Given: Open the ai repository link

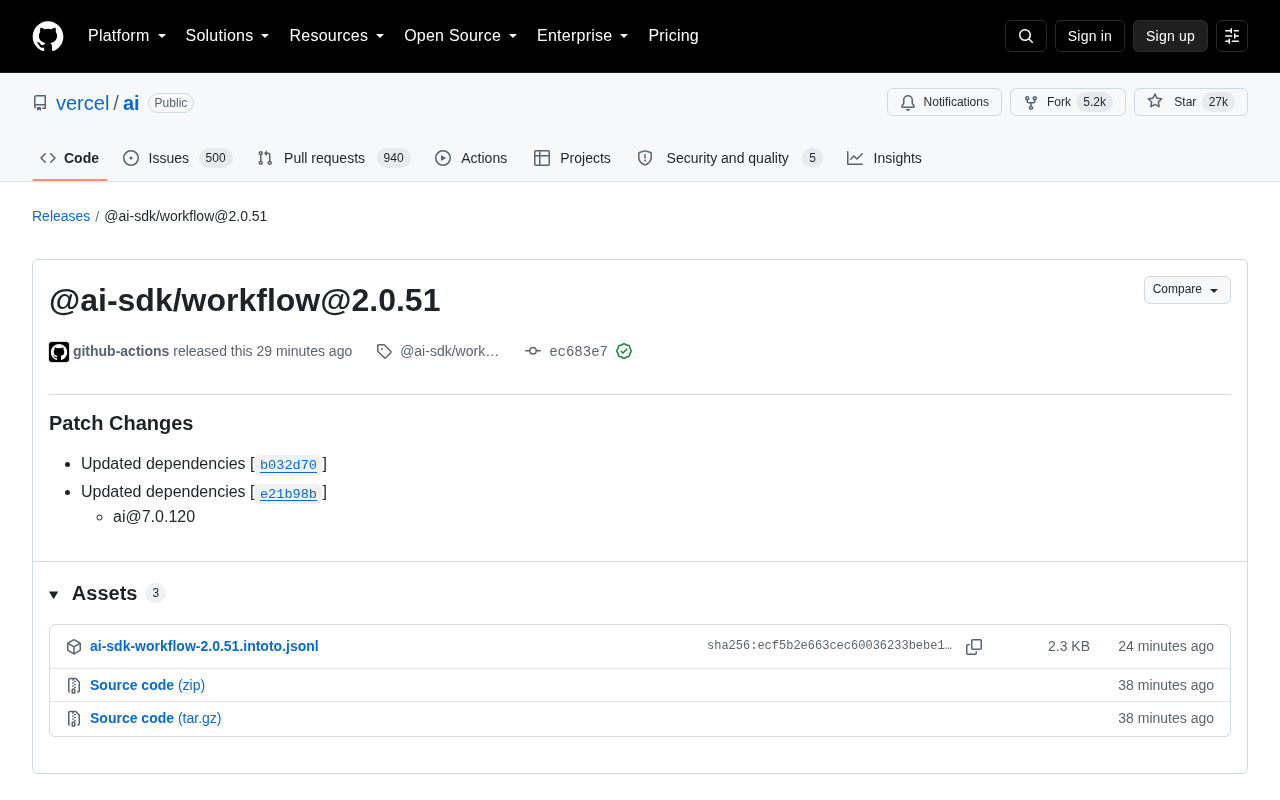Looking at the screenshot, I should pos(131,103).
